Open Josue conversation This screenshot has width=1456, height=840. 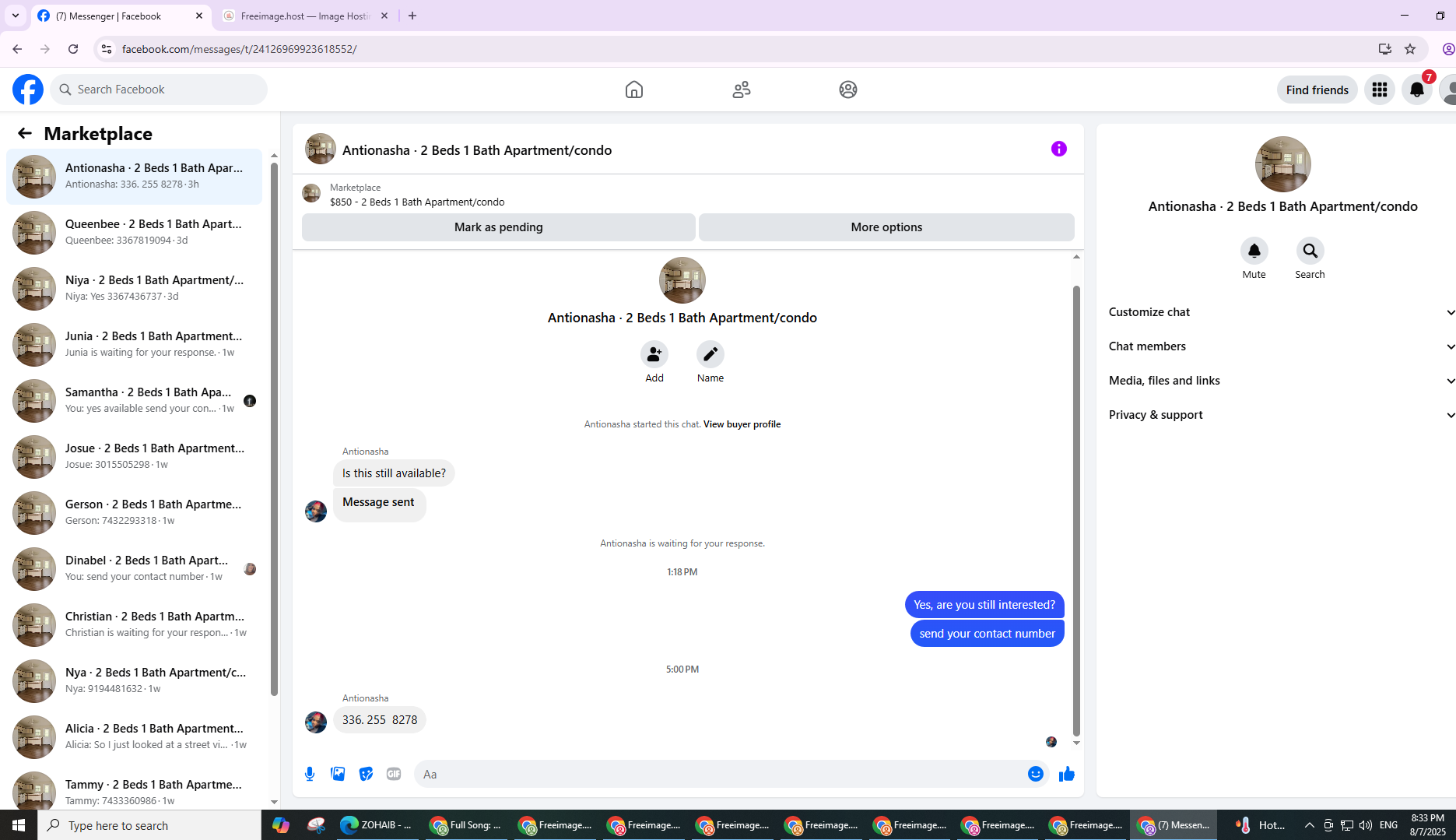click(134, 457)
